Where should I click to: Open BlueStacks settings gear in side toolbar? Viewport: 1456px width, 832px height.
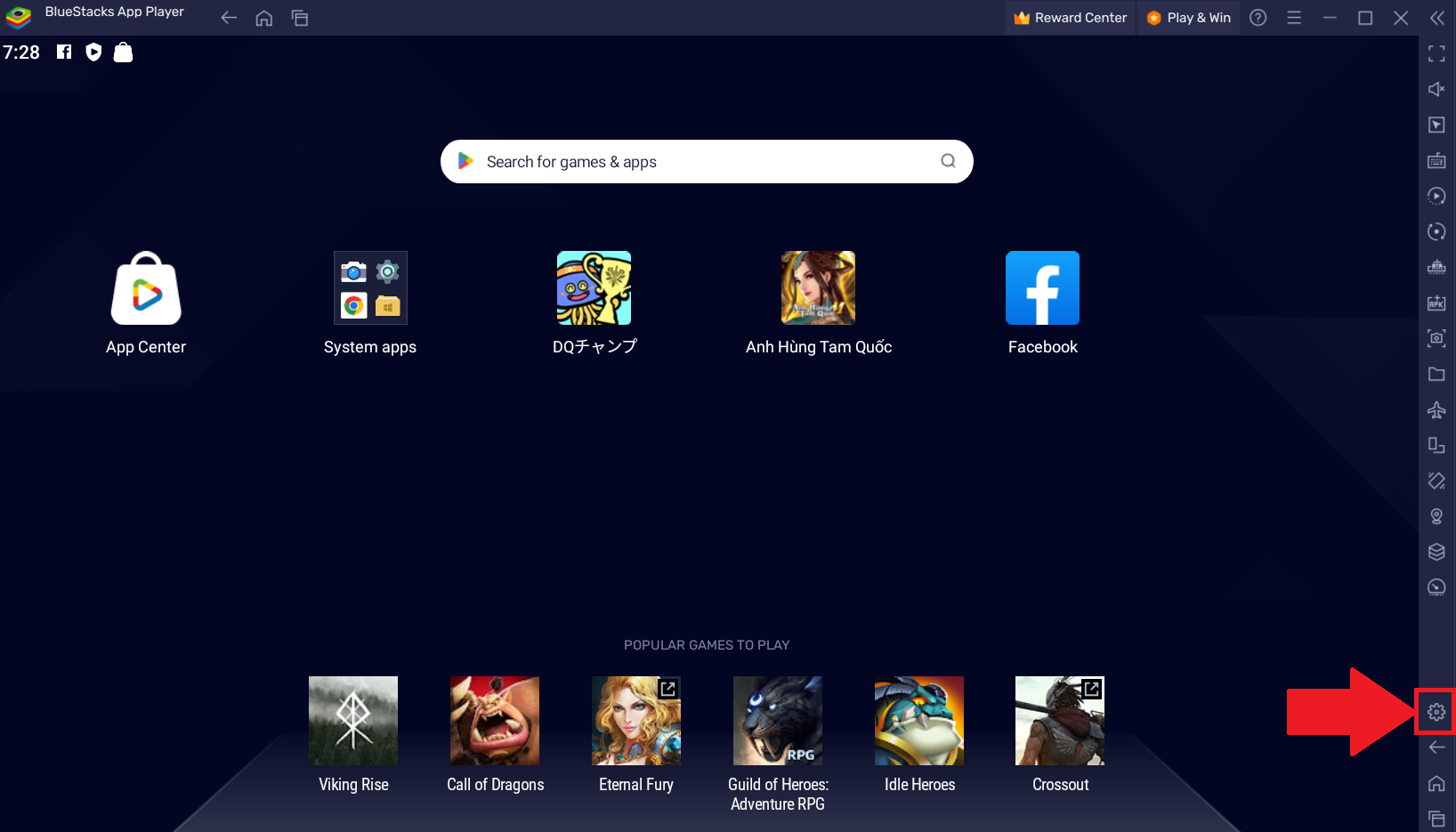click(1436, 712)
